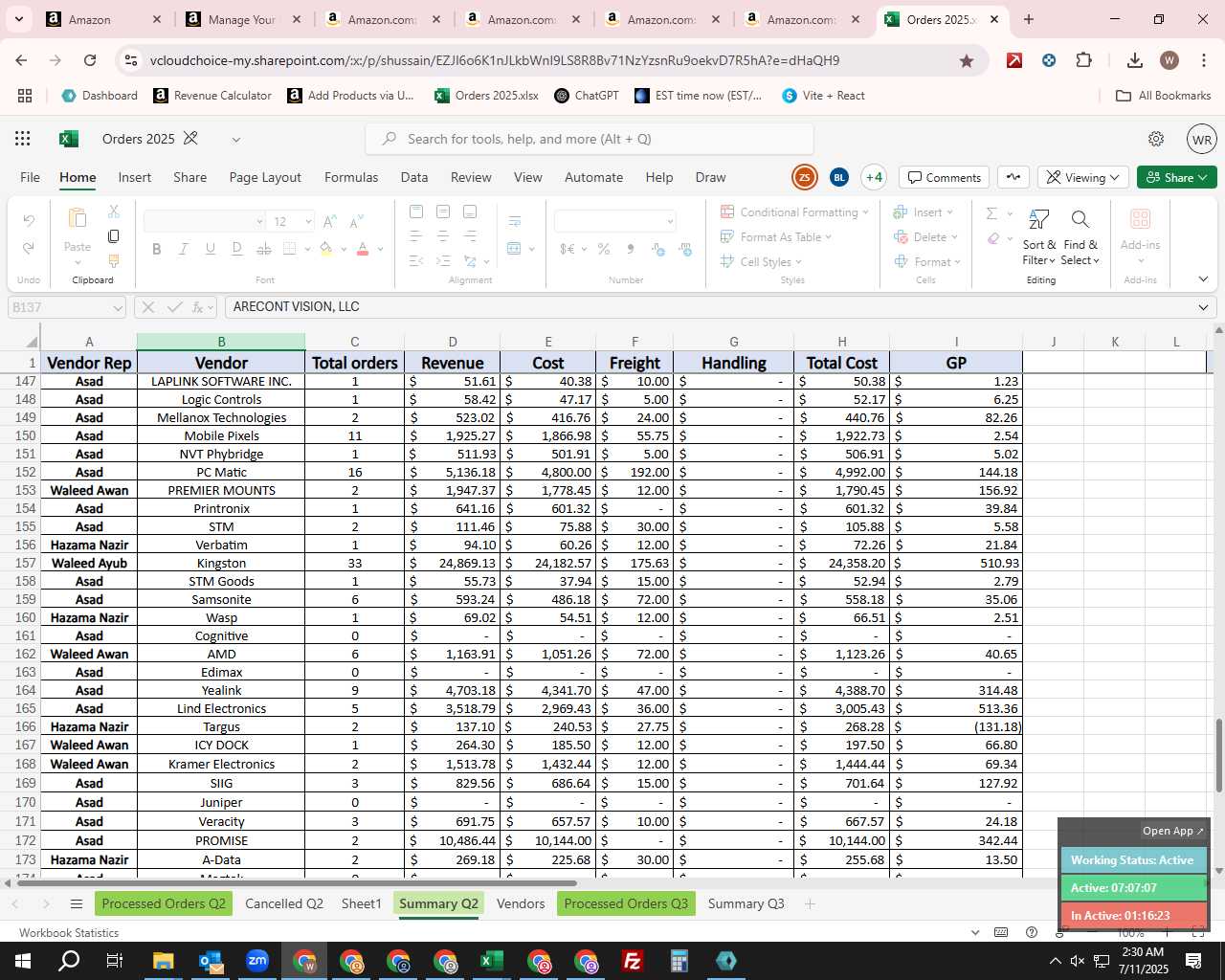
Task: Open settings gear in Excel header
Action: click(1156, 139)
